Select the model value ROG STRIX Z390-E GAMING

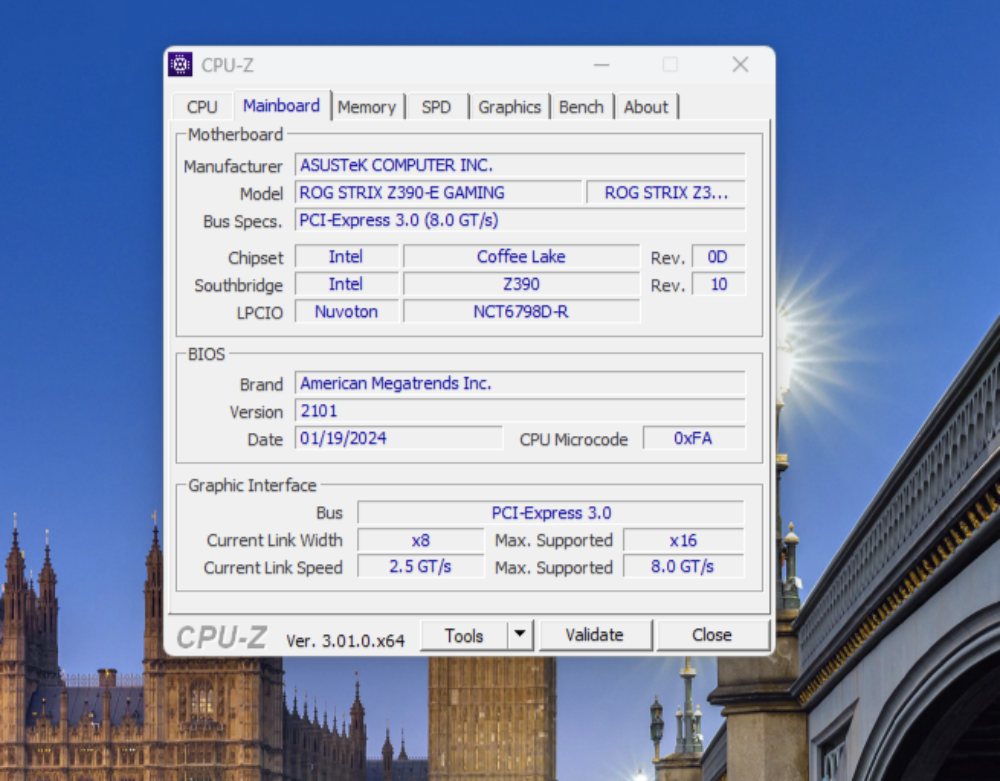[438, 193]
